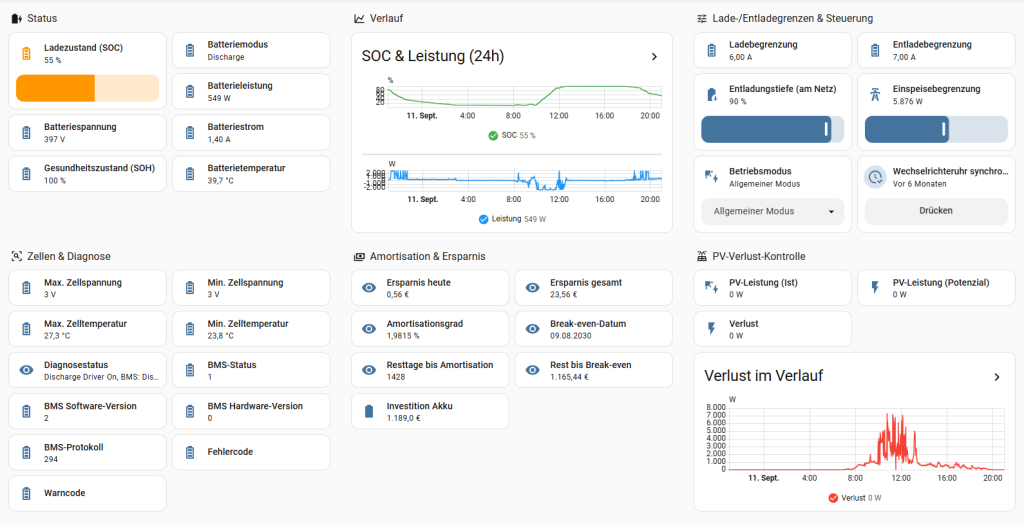Viewport: 1024px width, 527px height.
Task: Open Verlust im Verlauf details chevron
Action: pyautogui.click(x=997, y=377)
